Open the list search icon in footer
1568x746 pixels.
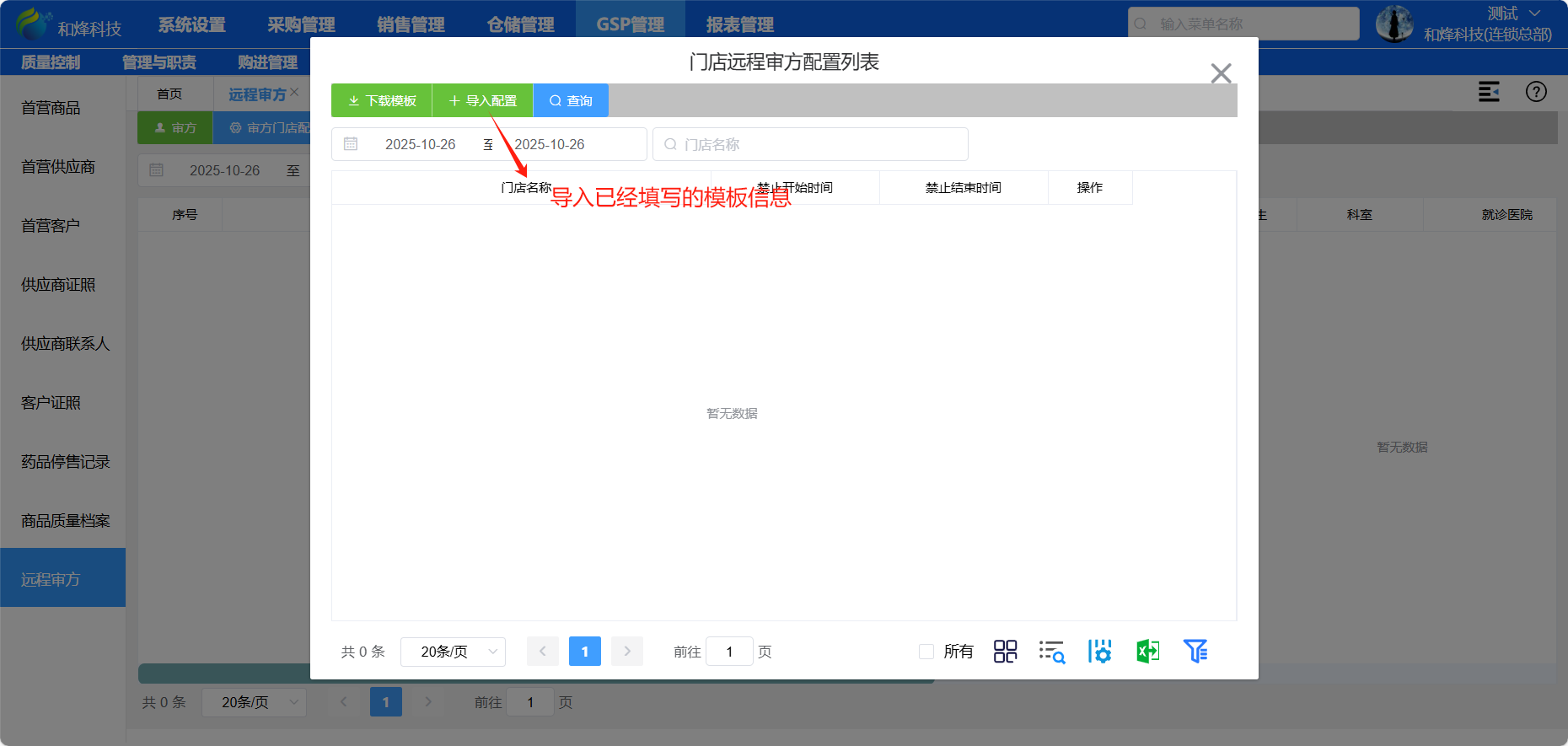tap(1051, 651)
